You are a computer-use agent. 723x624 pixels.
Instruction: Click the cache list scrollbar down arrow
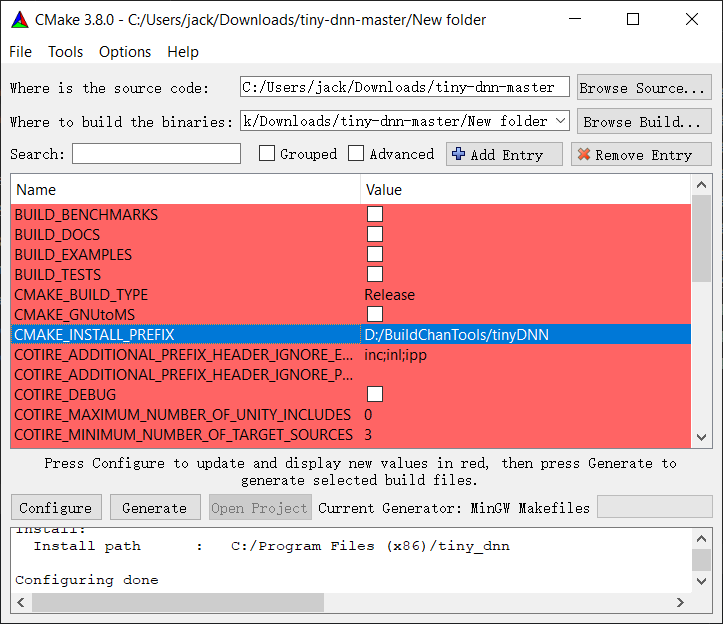click(701, 437)
